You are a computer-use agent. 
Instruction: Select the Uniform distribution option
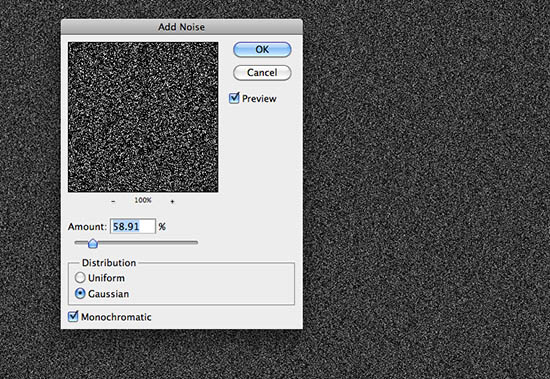pos(80,278)
